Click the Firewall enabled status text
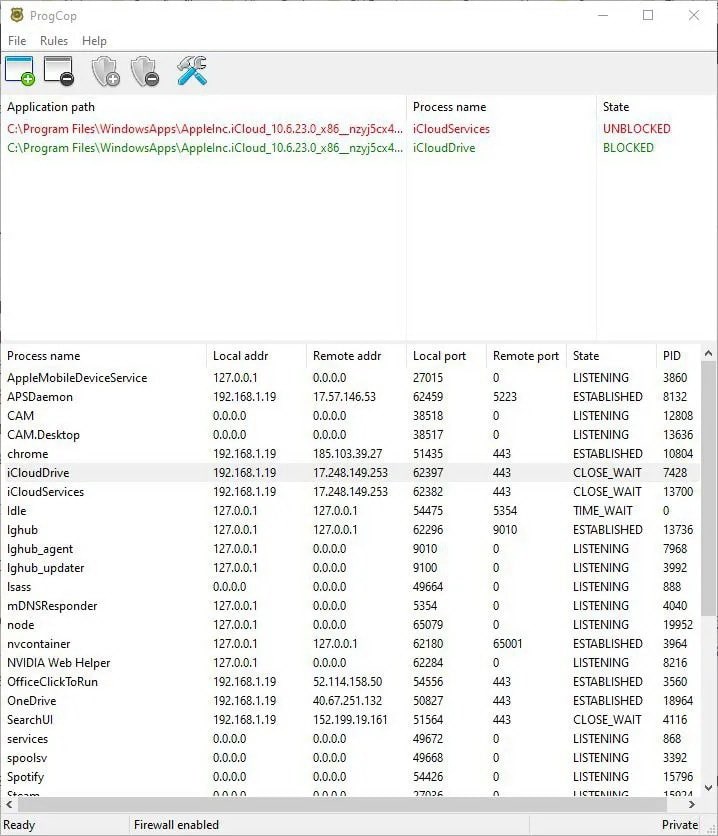Image resolution: width=718 pixels, height=836 pixels. (x=176, y=825)
